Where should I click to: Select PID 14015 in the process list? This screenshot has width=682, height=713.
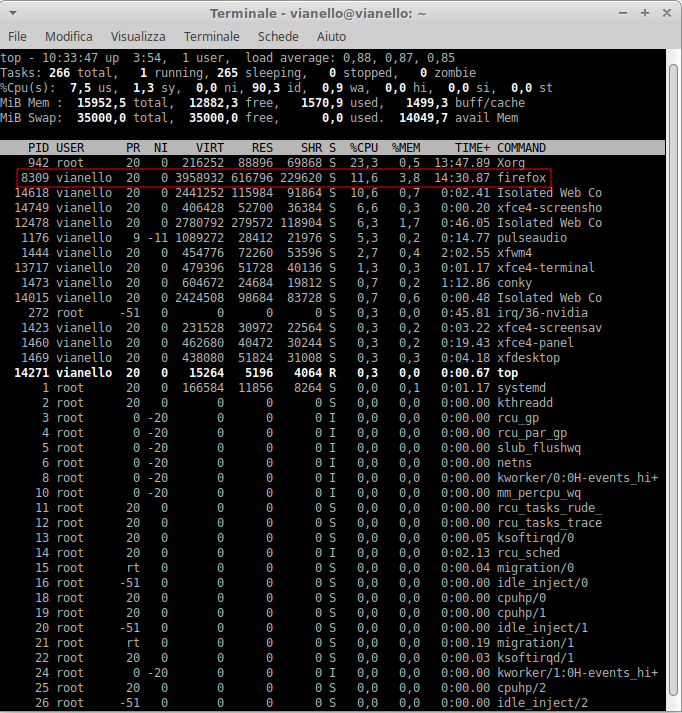tap(31, 298)
